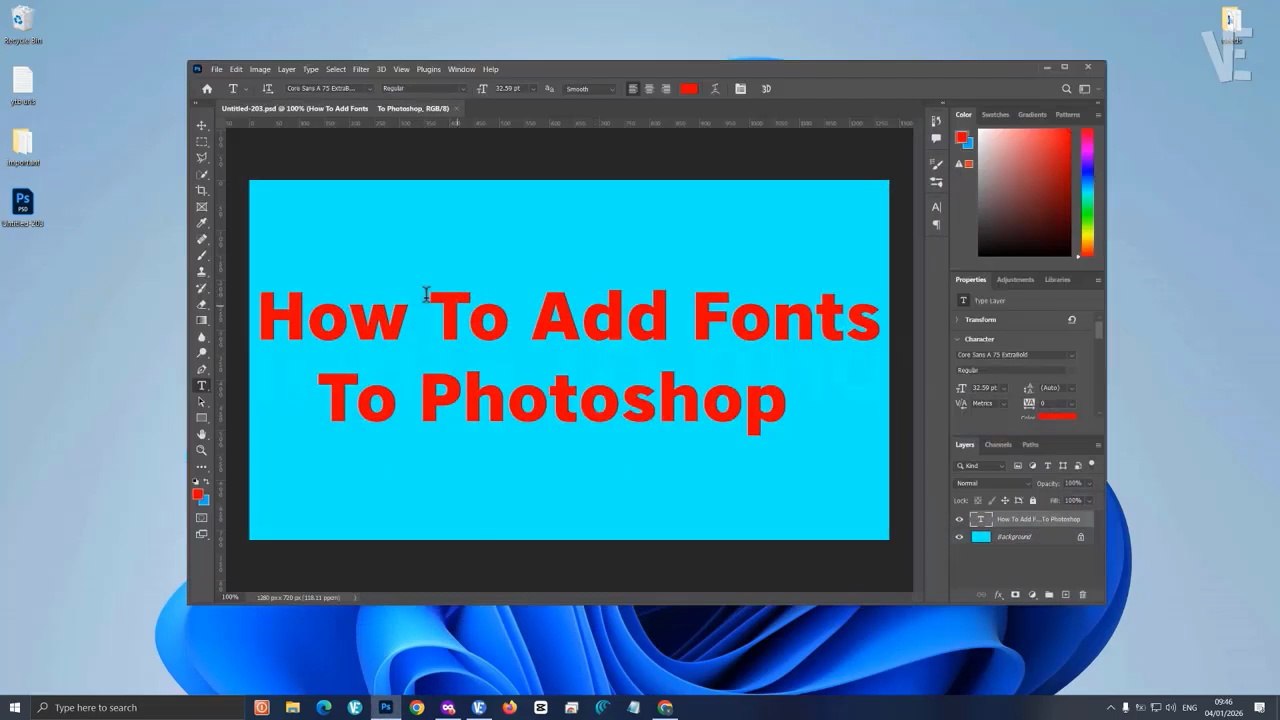
Task: Switch to the Swatches tab
Action: pyautogui.click(x=995, y=115)
